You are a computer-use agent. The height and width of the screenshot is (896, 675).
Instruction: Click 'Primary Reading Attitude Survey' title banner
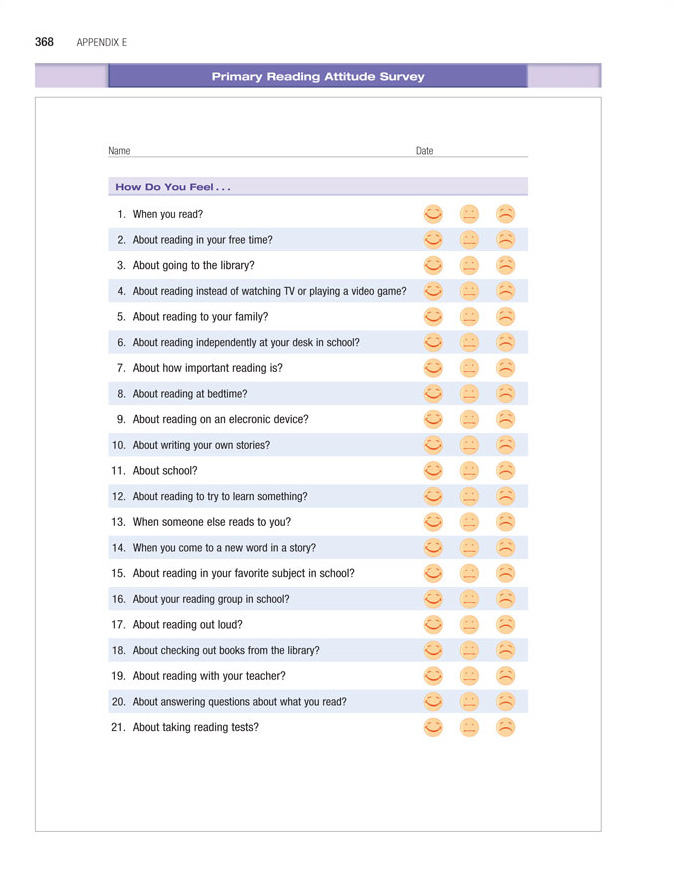point(318,77)
